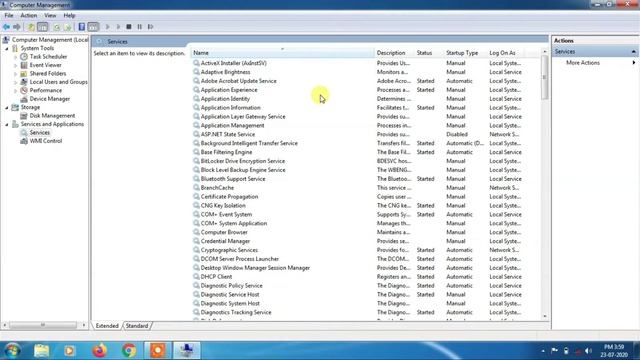Click the Event Viewer icon in tree
This screenshot has height=360, width=640.
point(24,65)
